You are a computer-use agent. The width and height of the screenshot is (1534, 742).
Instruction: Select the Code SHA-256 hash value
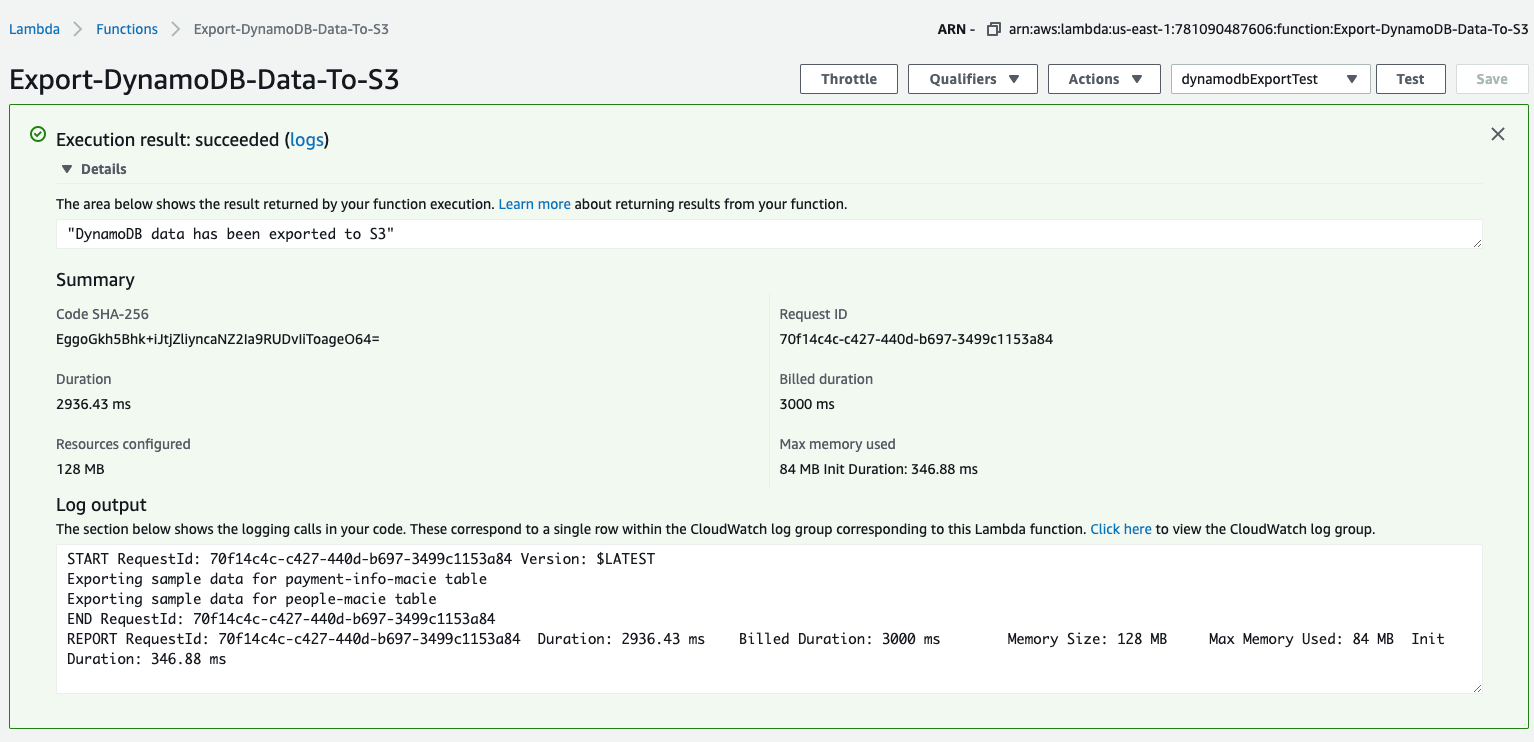218,339
